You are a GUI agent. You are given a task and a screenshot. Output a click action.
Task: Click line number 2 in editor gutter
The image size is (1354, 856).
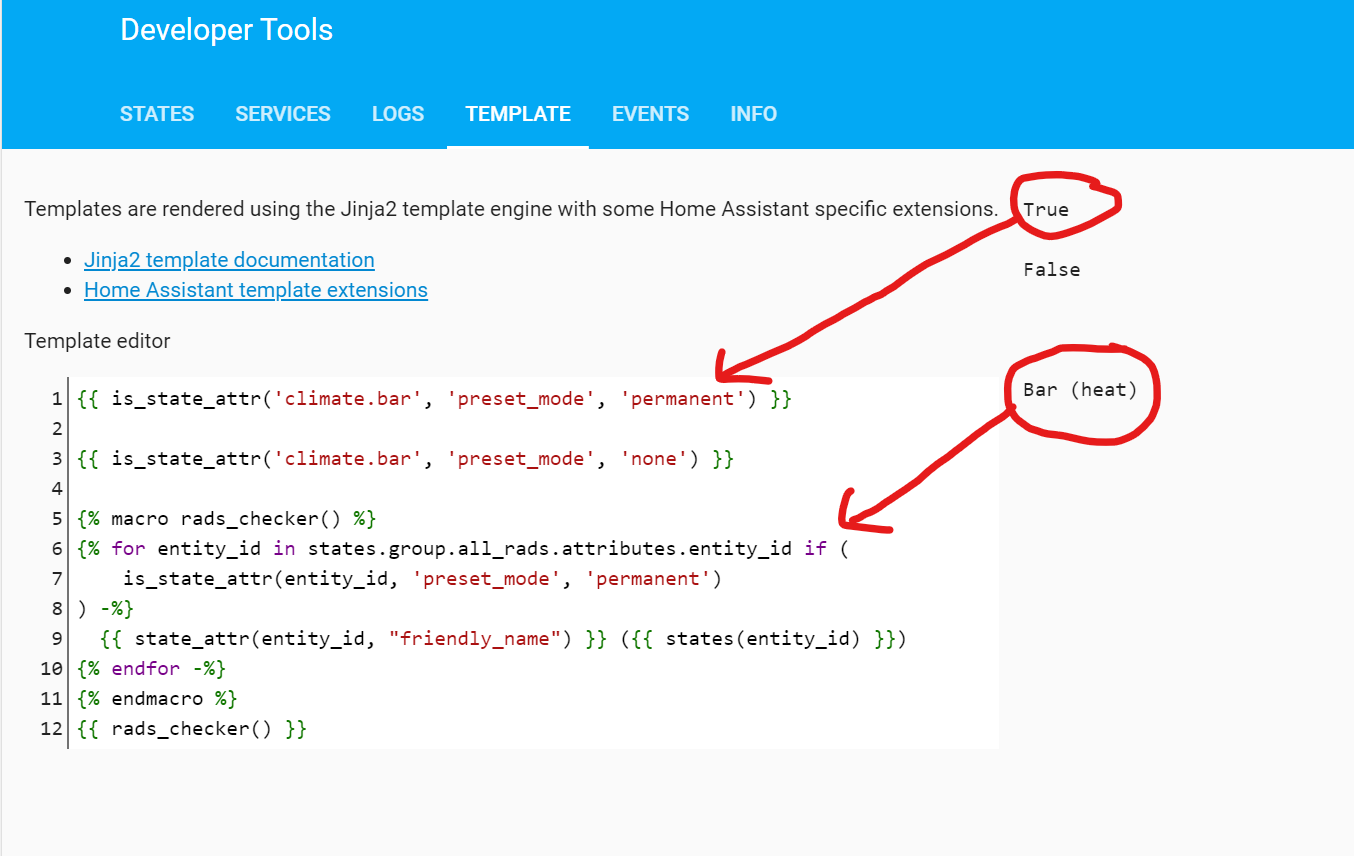pyautogui.click(x=56, y=429)
